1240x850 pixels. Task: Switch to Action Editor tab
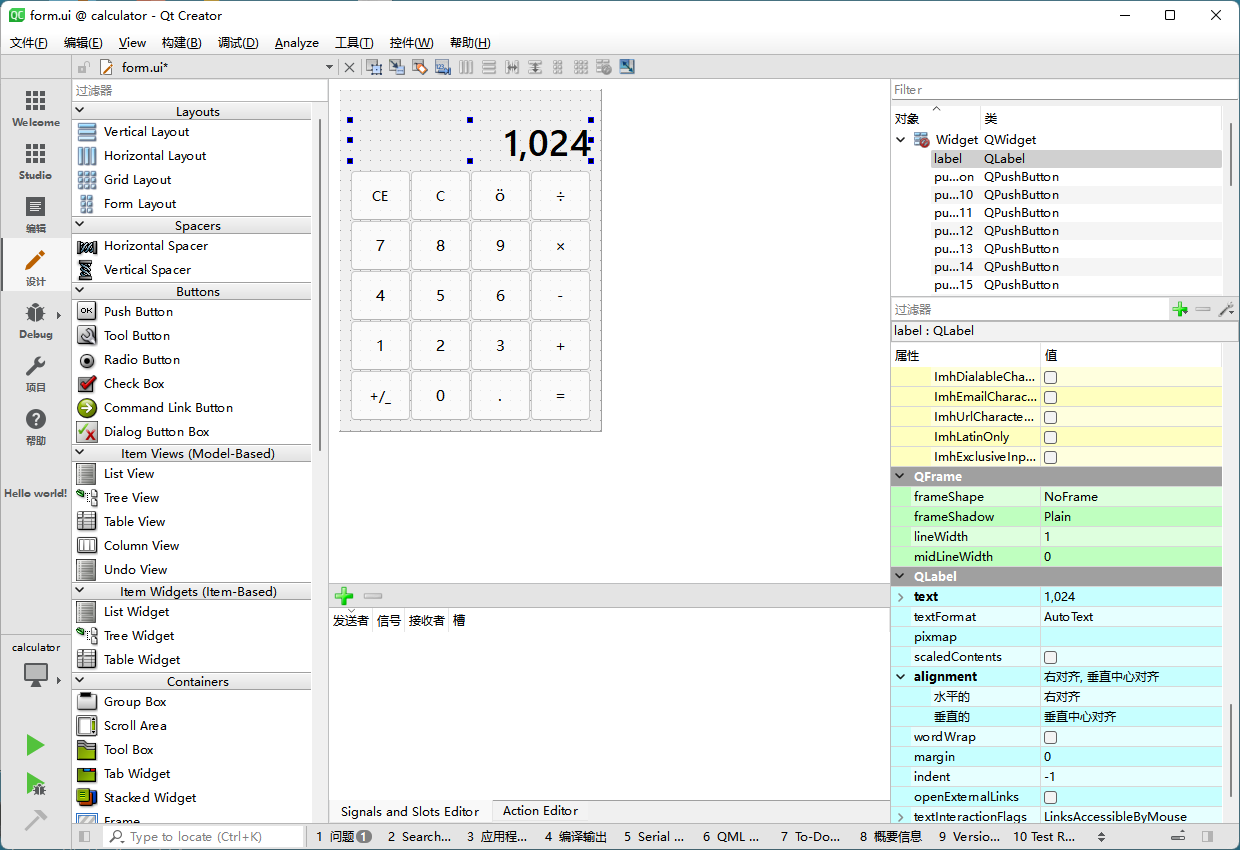click(x=540, y=811)
